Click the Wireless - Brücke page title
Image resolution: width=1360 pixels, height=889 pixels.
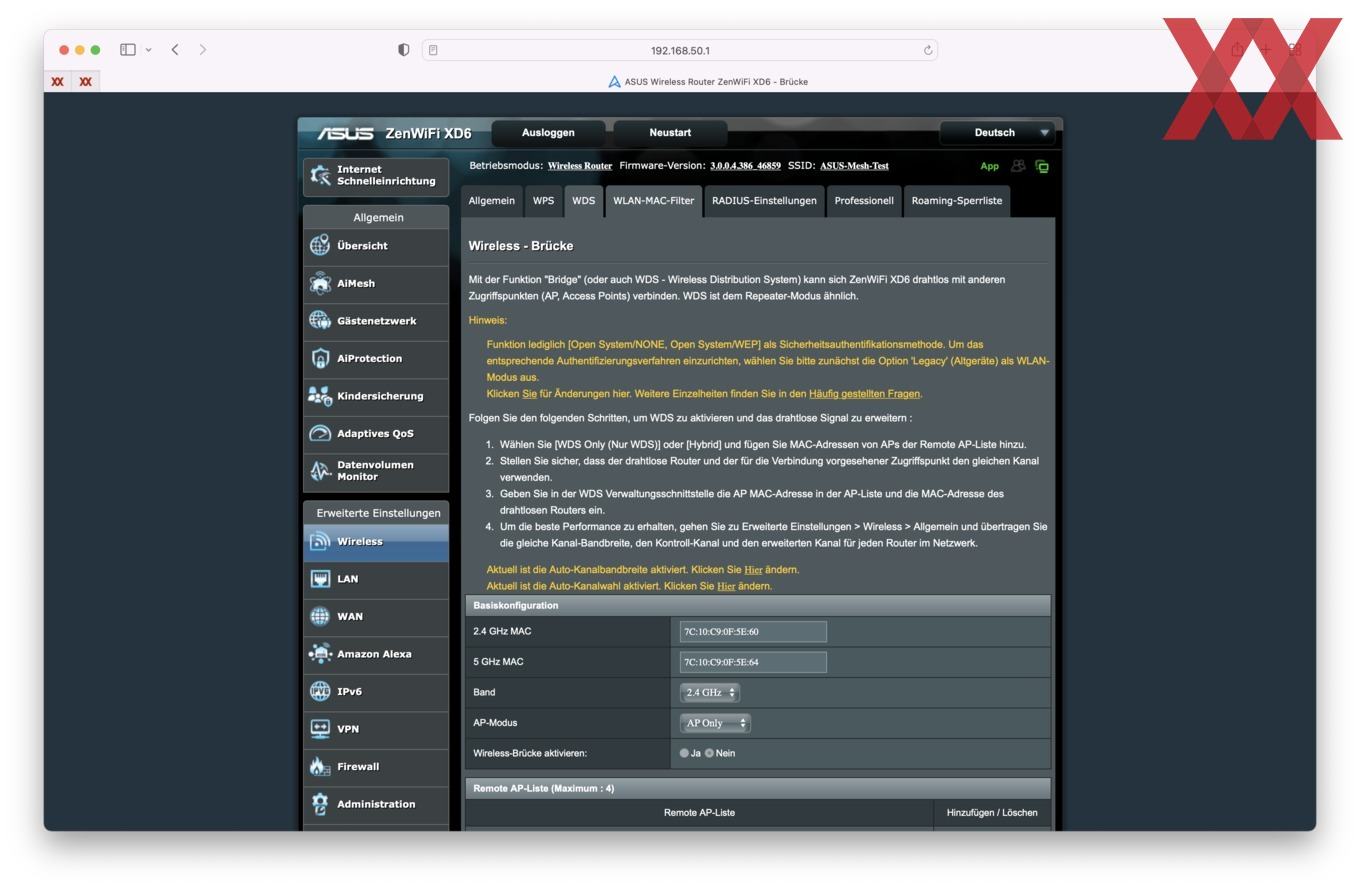[521, 246]
